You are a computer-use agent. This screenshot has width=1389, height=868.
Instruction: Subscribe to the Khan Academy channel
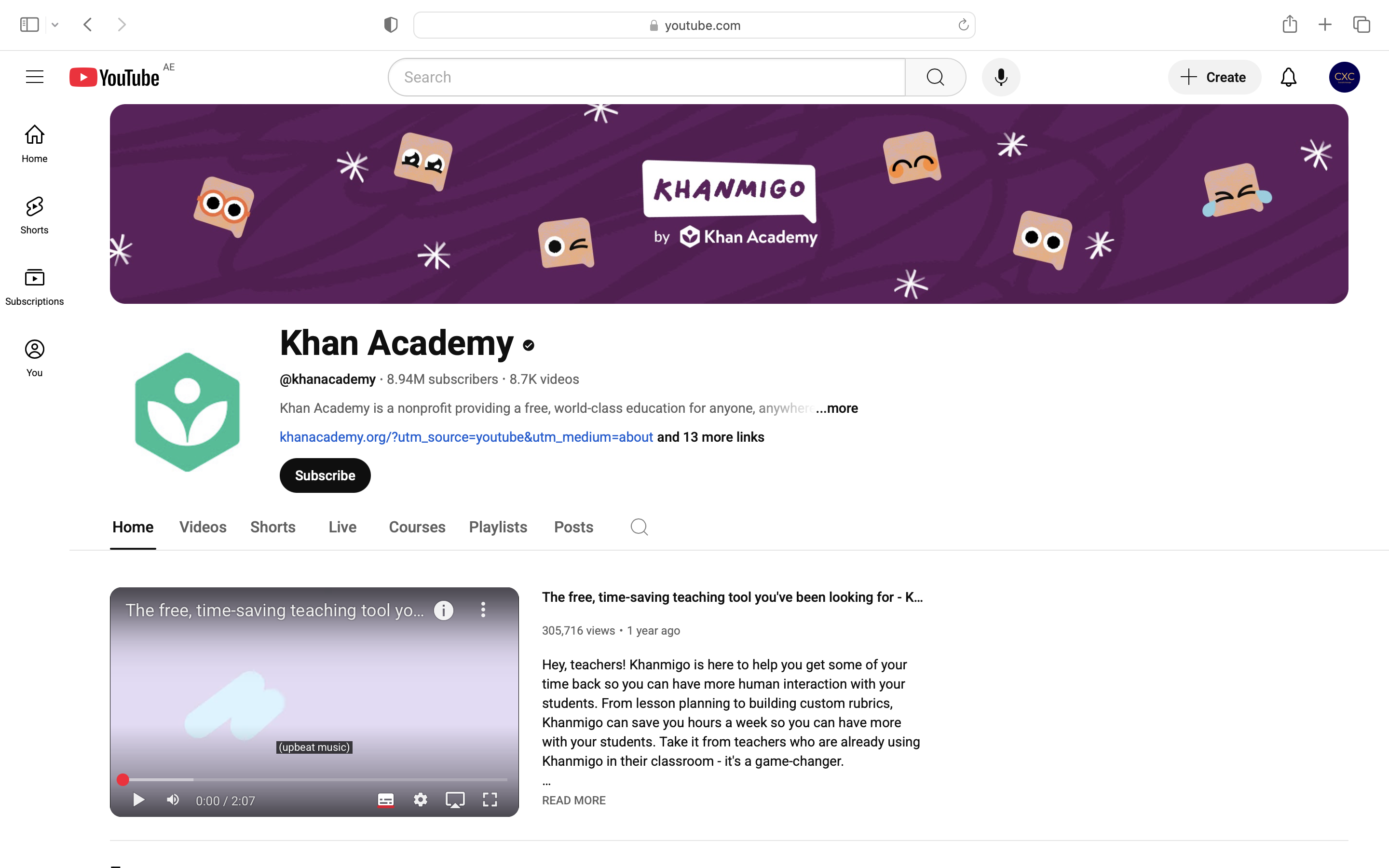point(325,475)
